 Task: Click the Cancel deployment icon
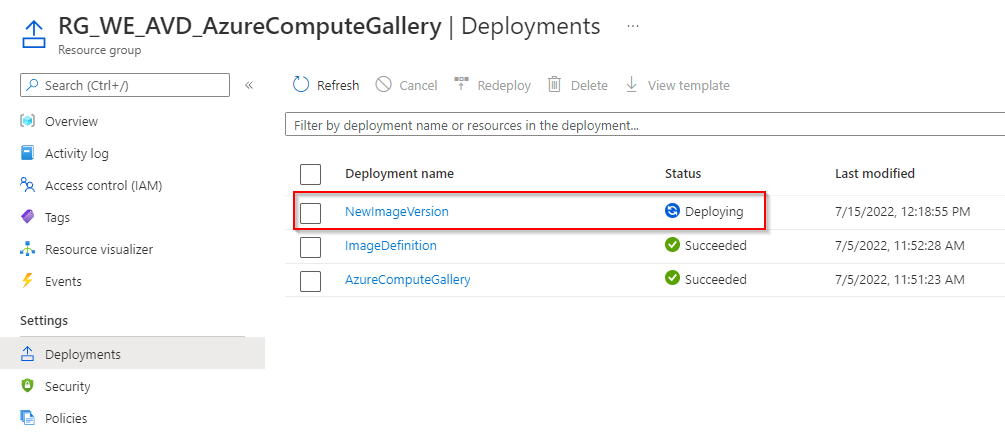[384, 85]
